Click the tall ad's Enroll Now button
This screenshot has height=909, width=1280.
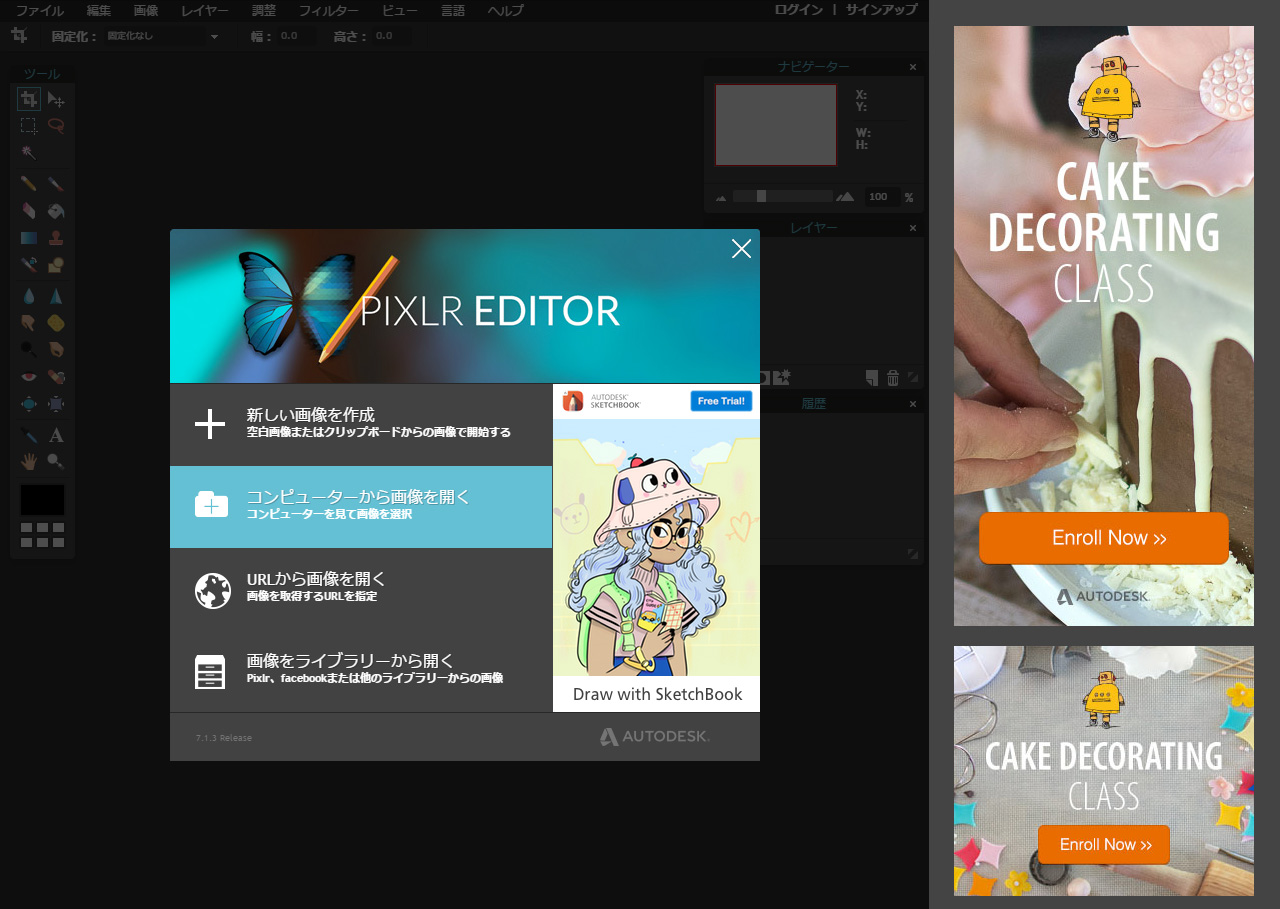tap(1104, 538)
